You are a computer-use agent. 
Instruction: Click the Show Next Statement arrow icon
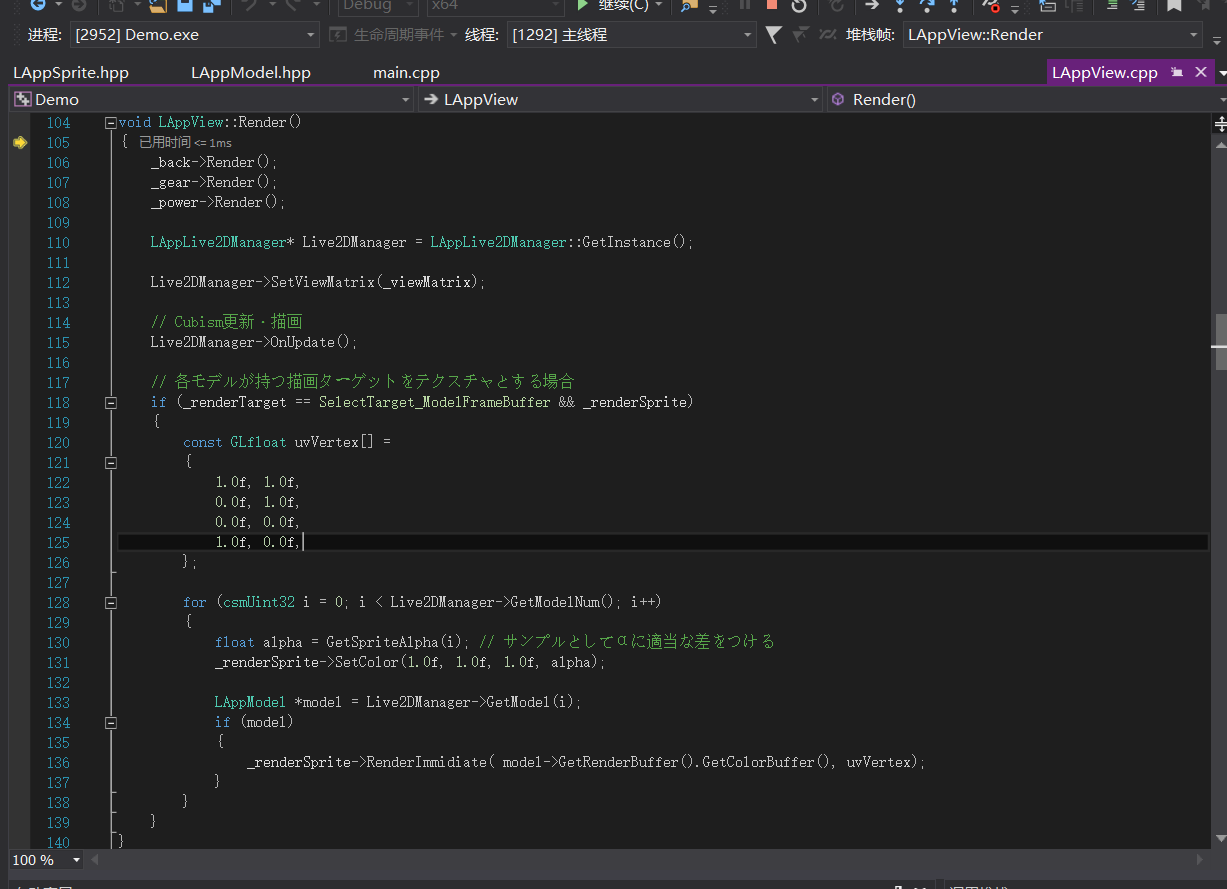pos(871,5)
